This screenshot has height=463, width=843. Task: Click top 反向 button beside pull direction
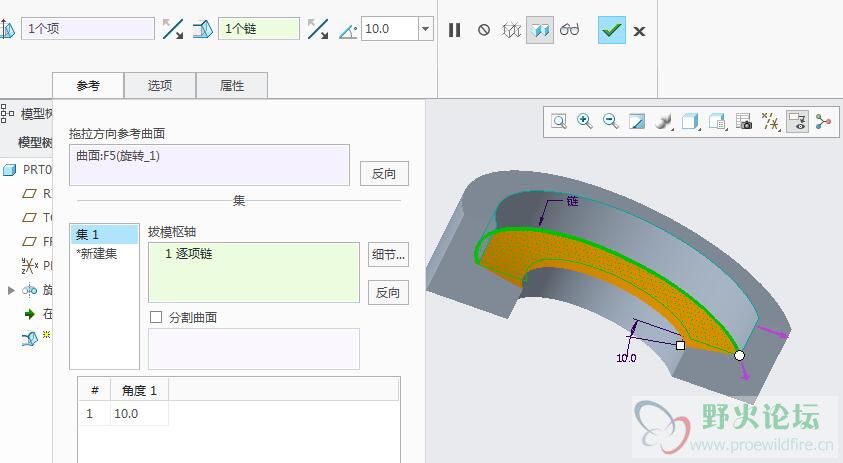384,174
